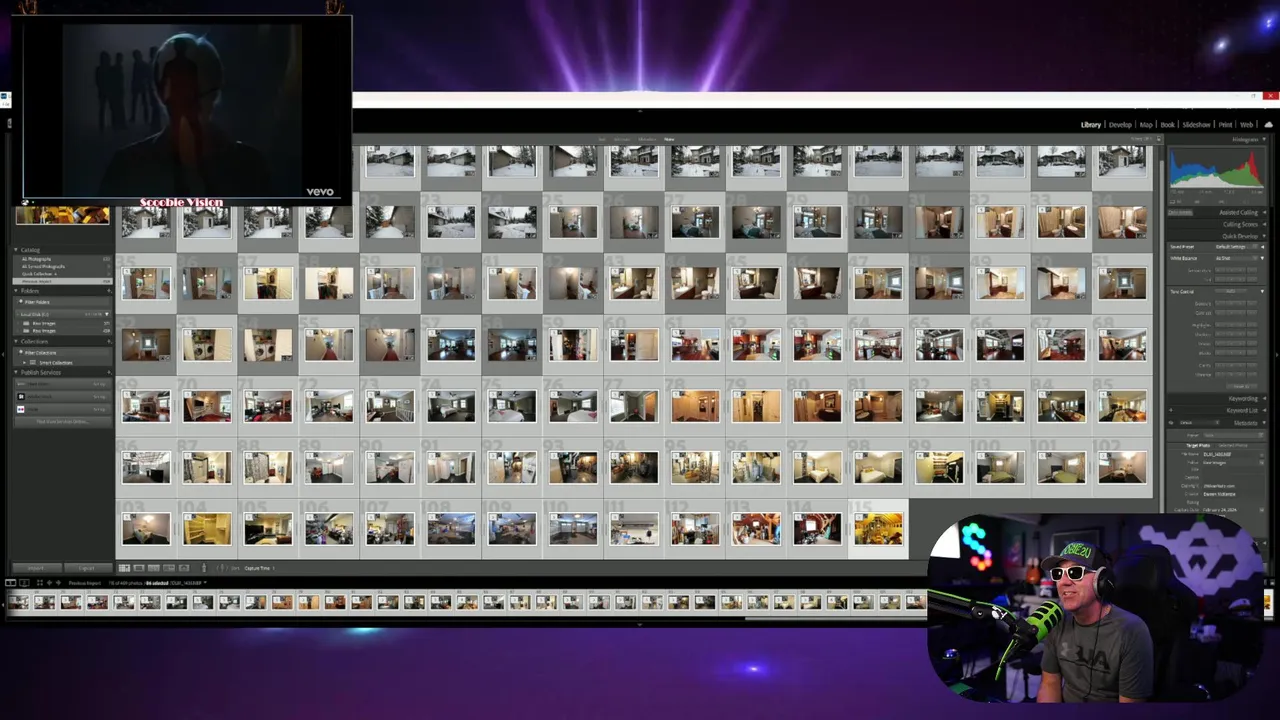Click the Import button
Viewport: 1280px width, 720px height.
(x=36, y=568)
